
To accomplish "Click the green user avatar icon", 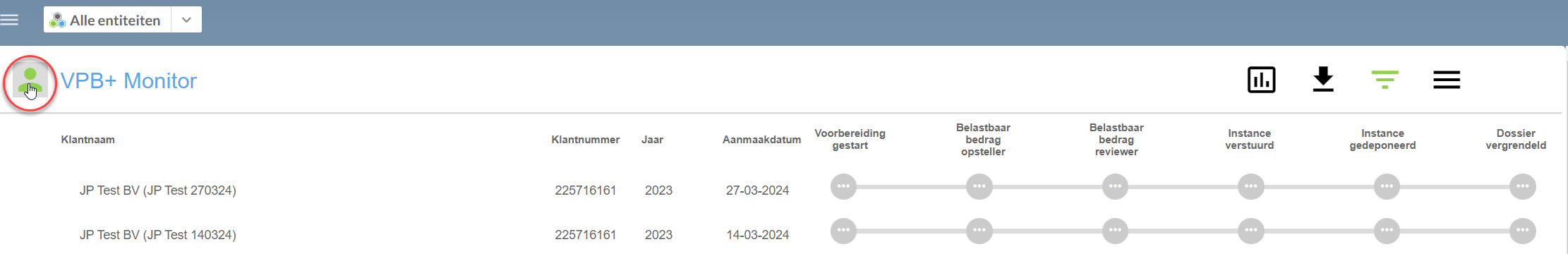I will 30,82.
